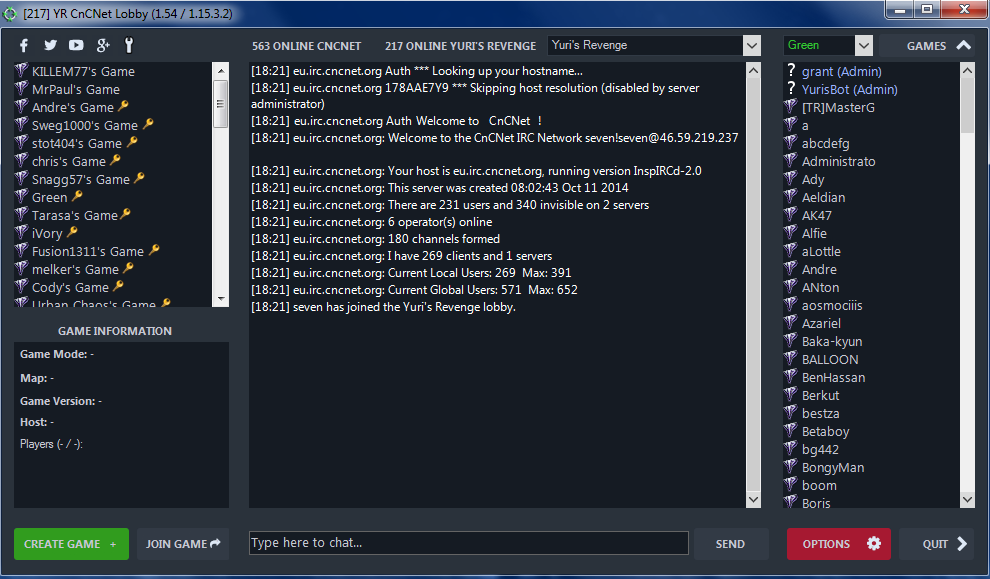
Task: Click the question mark icon beside YurisBot (Admin)
Action: 791,88
